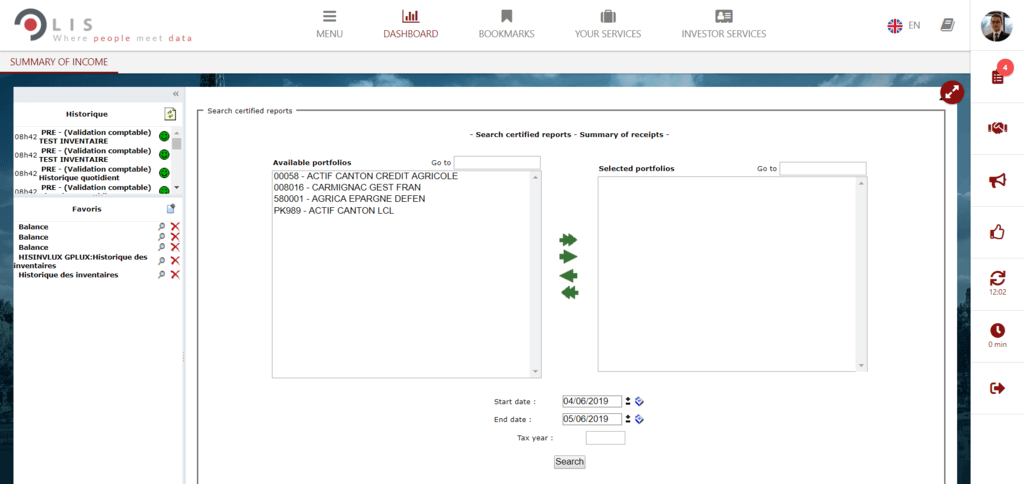The height and width of the screenshot is (484, 1024).
Task: Delete Historique des inventaires favorite
Action: click(x=174, y=275)
